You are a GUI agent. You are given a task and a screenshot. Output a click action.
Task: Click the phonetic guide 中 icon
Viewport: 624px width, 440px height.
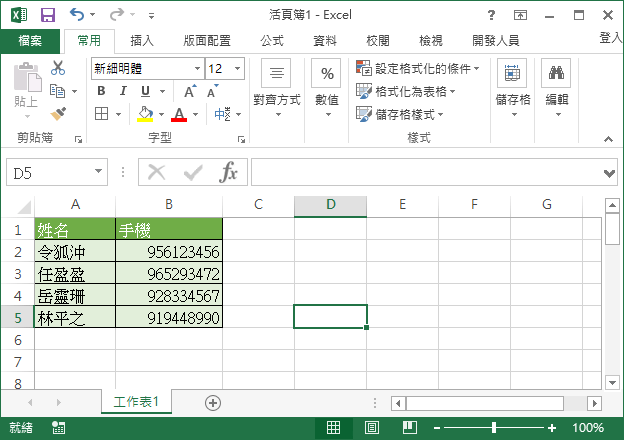(222, 114)
